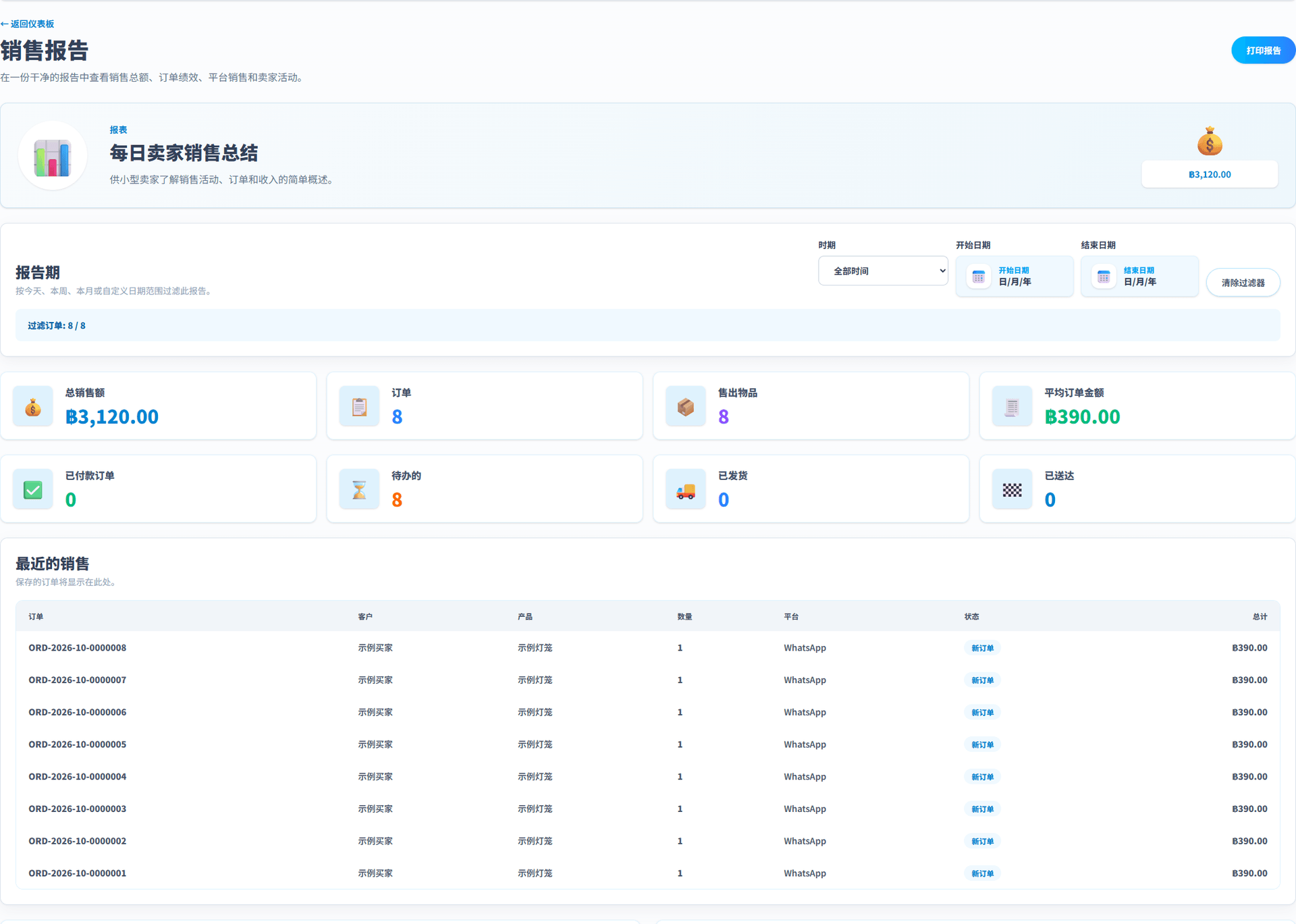The image size is (1296, 924).
Task: Click the clipboard icon in the orders card
Action: point(359,406)
